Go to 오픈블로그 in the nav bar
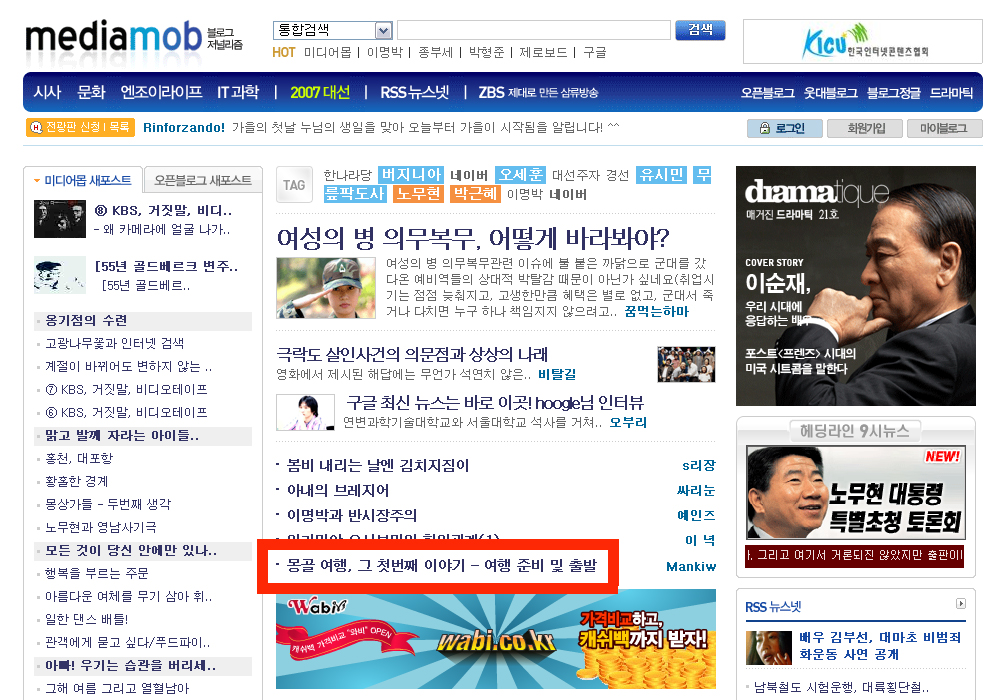The width and height of the screenshot is (1000, 700). tap(767, 93)
